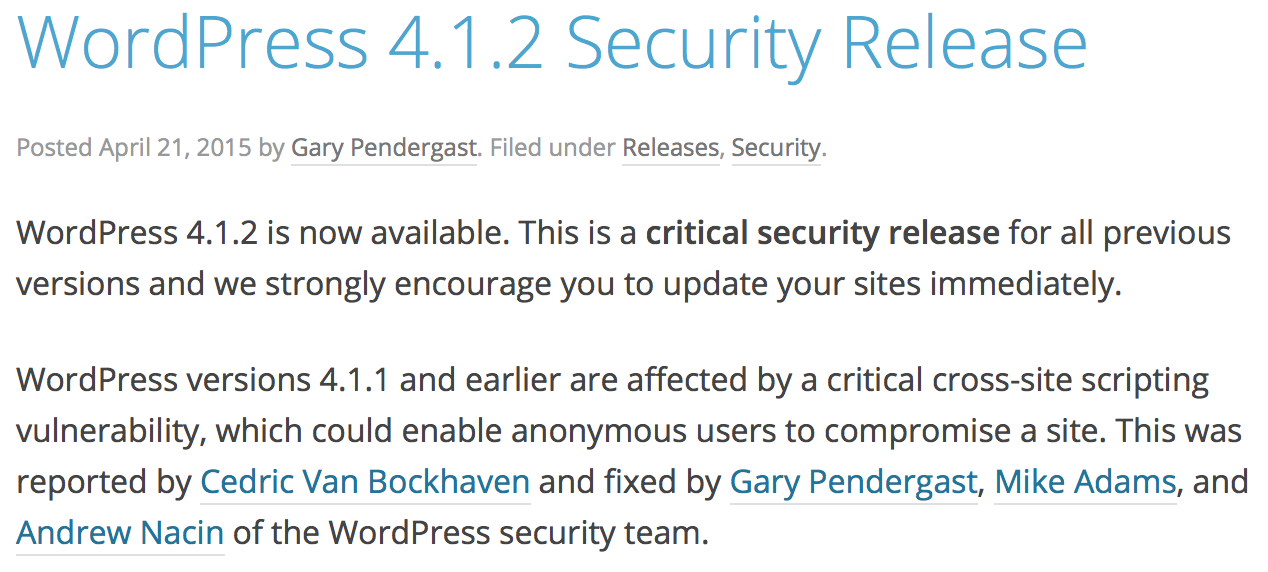
Task: Open Gary Pendergast's author link in byline
Action: [384, 148]
